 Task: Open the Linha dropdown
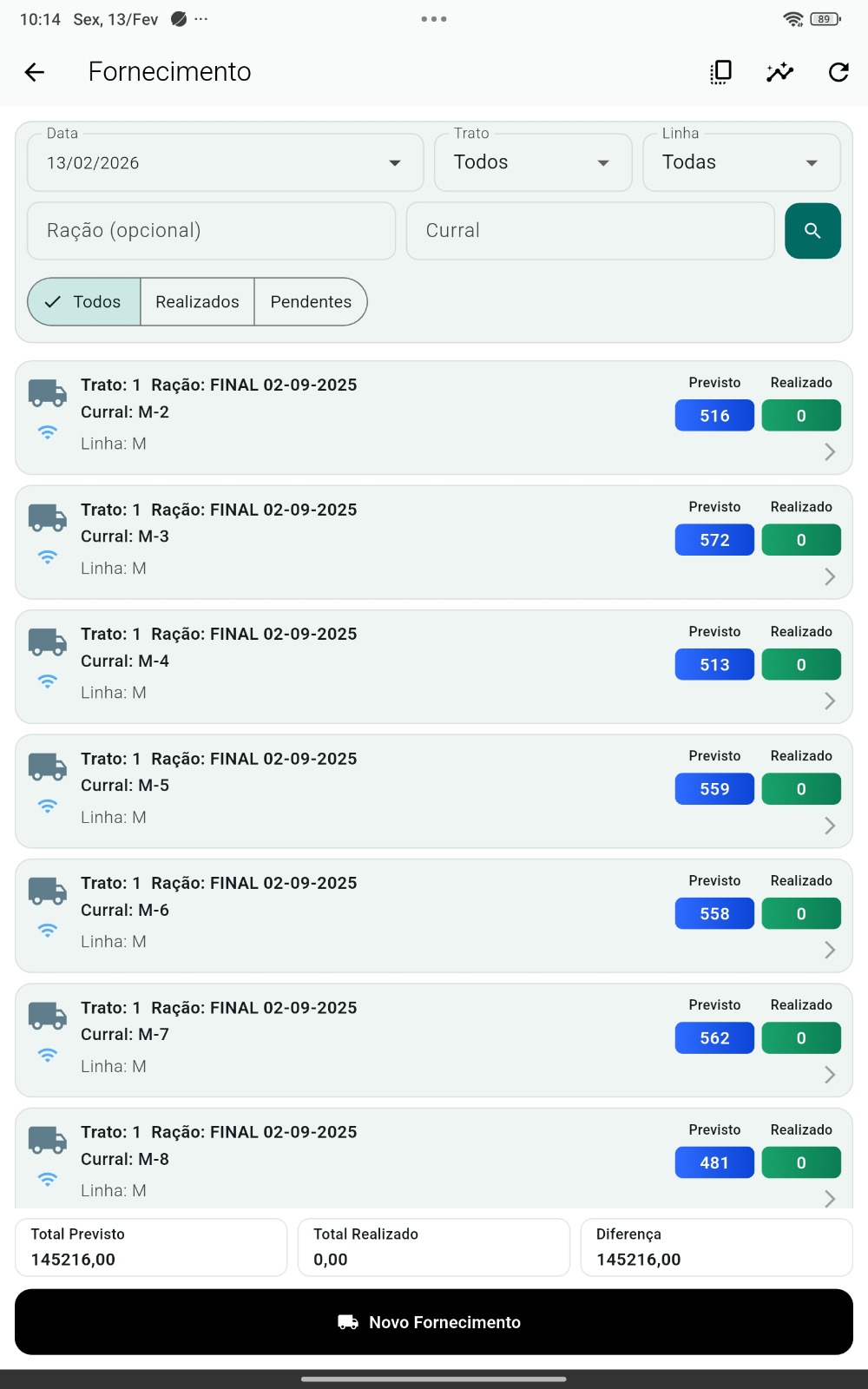click(x=741, y=163)
